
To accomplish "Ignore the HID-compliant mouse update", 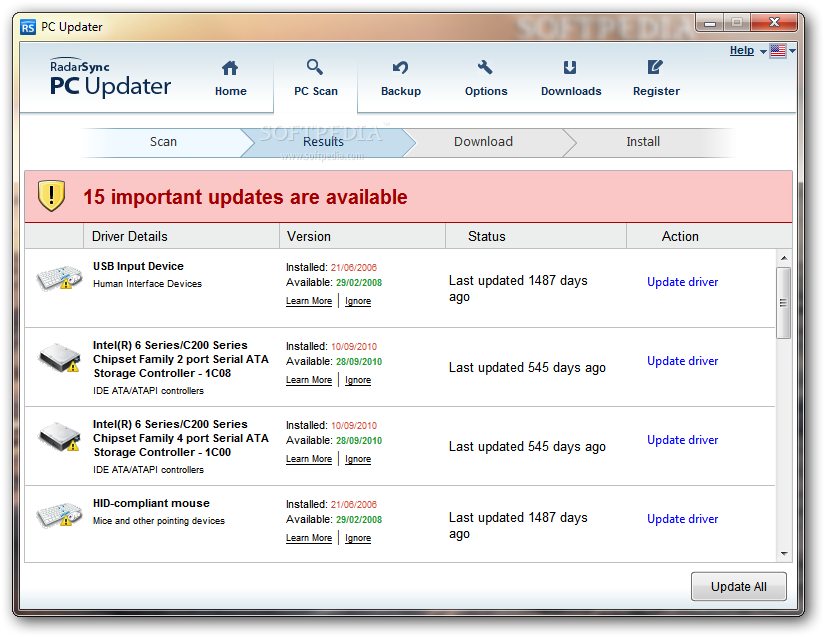I will click(x=358, y=538).
